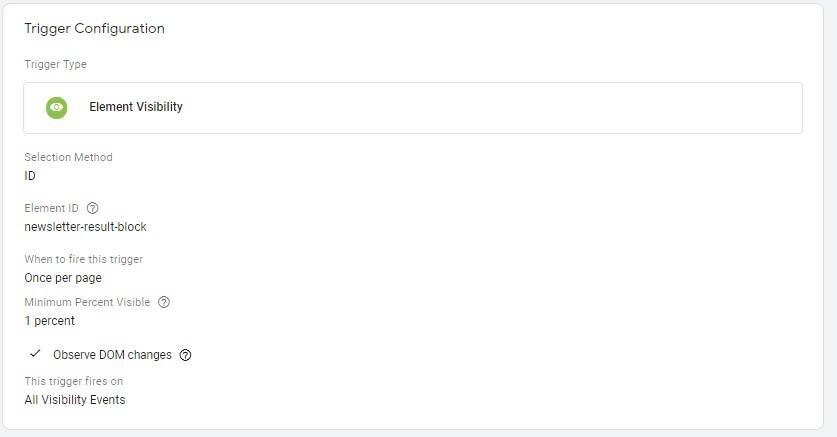The width and height of the screenshot is (837, 437).
Task: Select the Element Visibility trigger type name
Action: coord(136,107)
